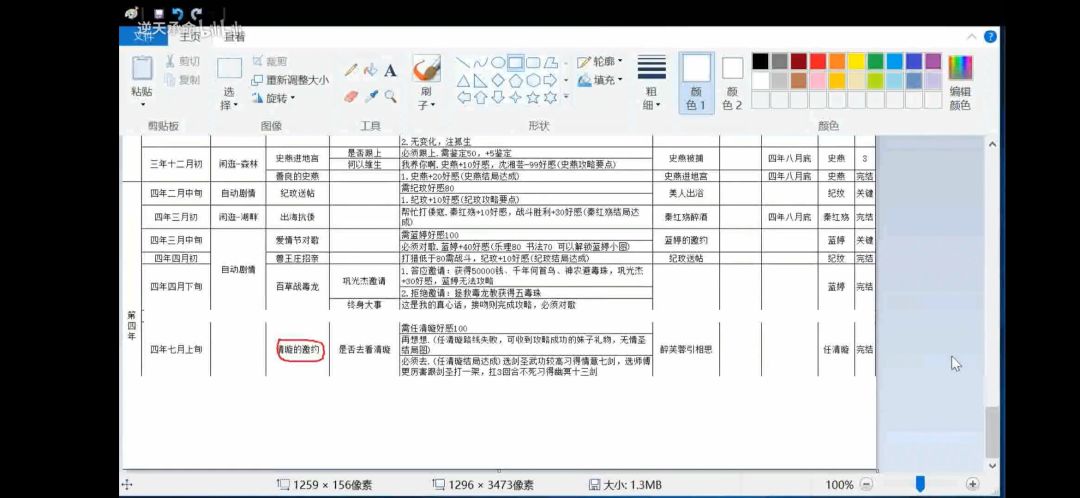Image resolution: width=1080 pixels, height=498 pixels.
Task: Click the vertical scrollbar up arrow
Action: [x=992, y=145]
